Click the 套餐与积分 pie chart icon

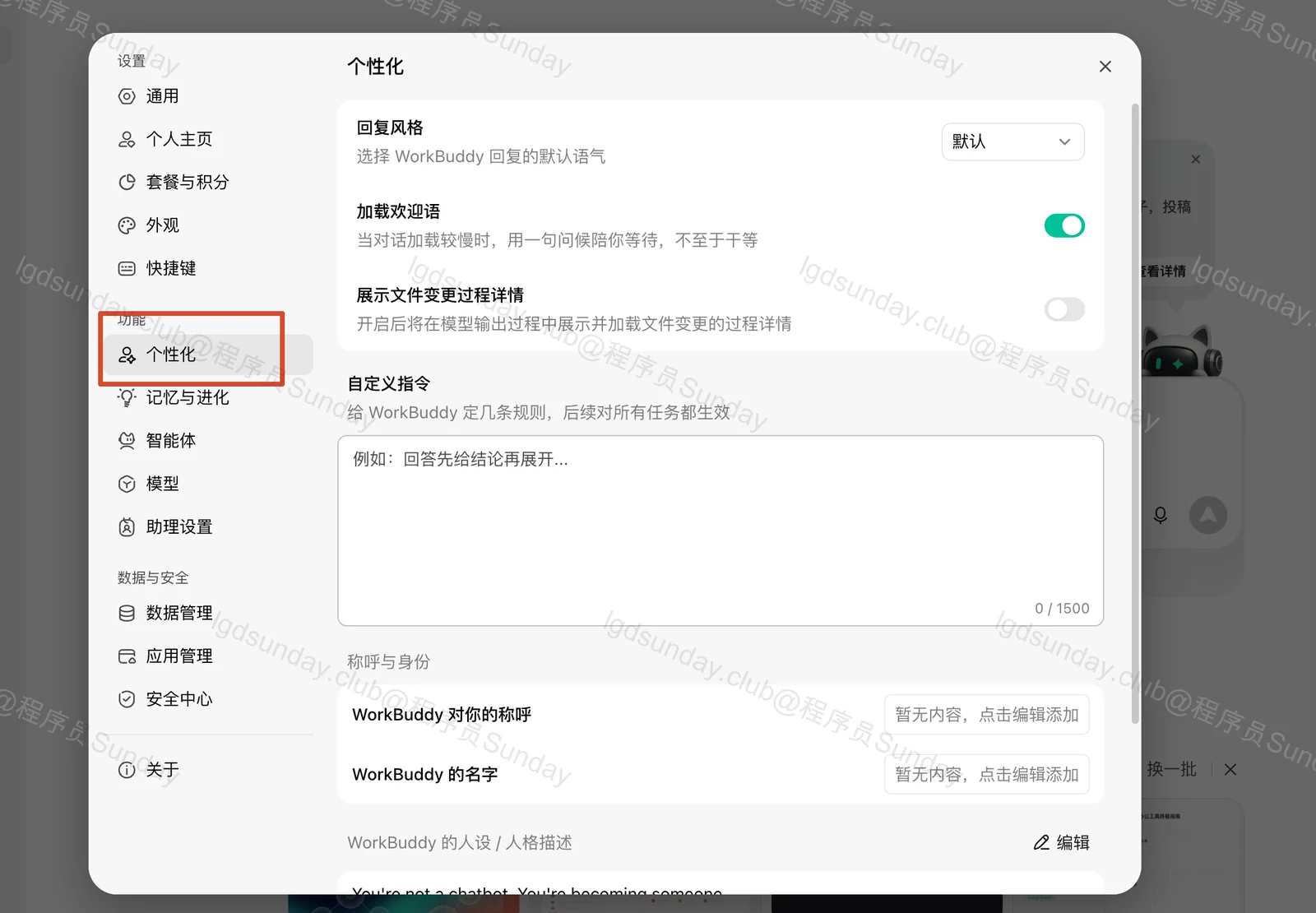tap(127, 182)
